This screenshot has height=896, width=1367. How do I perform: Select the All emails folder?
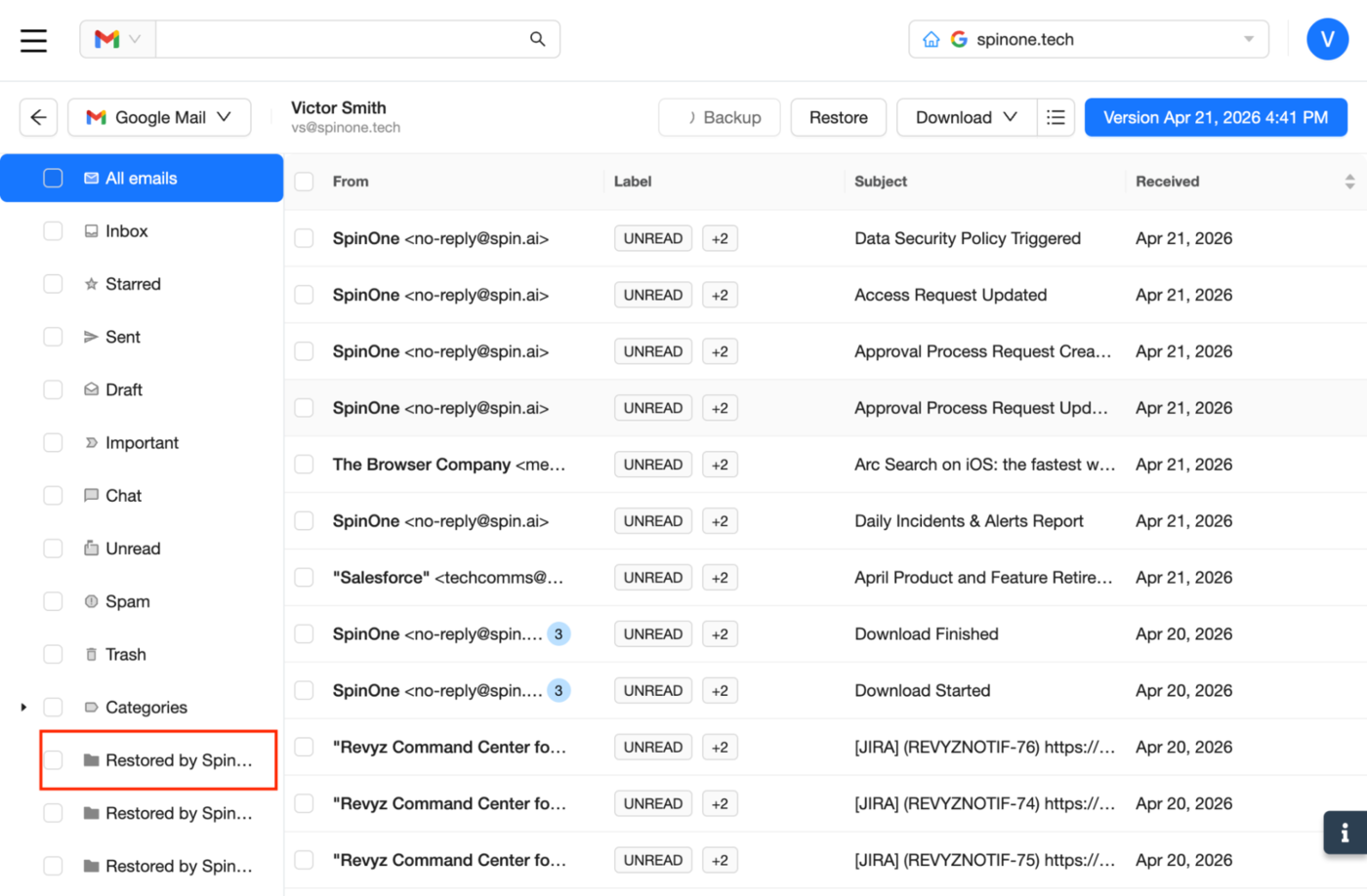click(x=142, y=178)
